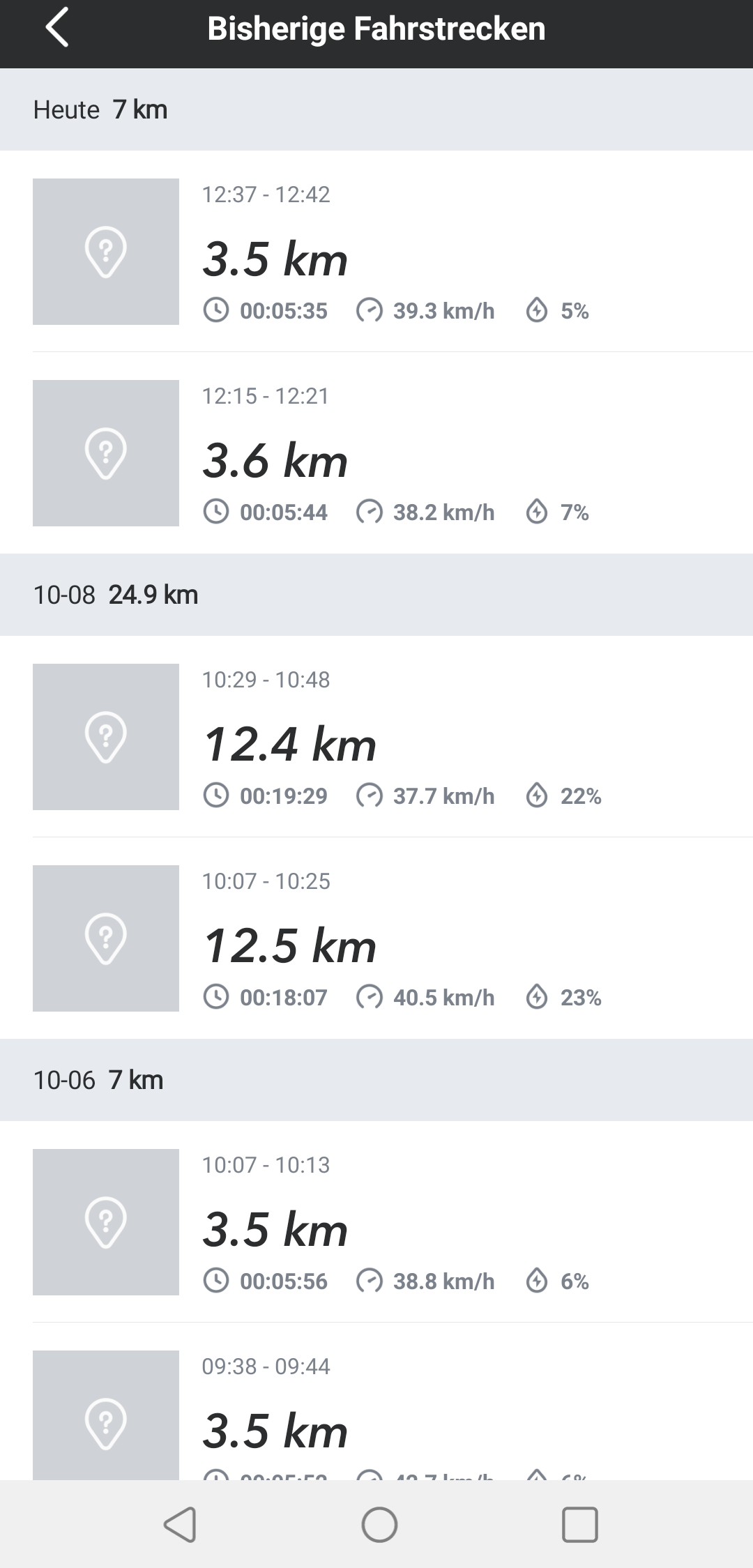Open map thumbnail for 10:29 - 10:48 trip
753x1568 pixels.
[x=106, y=737]
